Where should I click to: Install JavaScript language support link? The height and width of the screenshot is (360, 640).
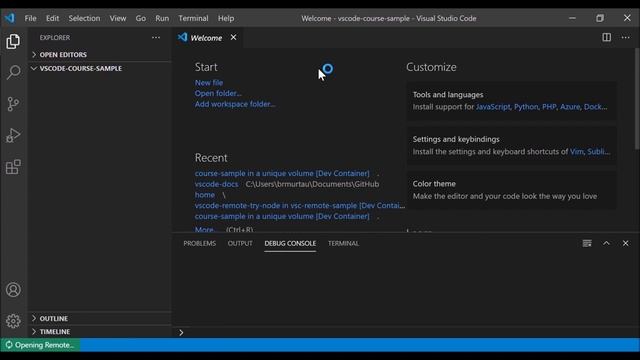click(x=493, y=107)
